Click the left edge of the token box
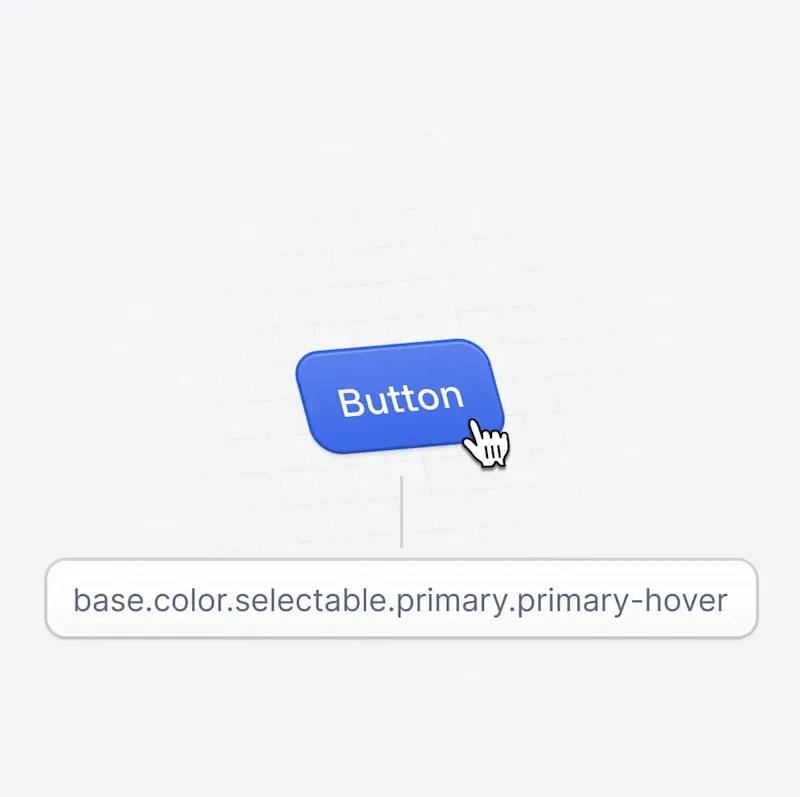This screenshot has height=797, width=800. [47, 600]
